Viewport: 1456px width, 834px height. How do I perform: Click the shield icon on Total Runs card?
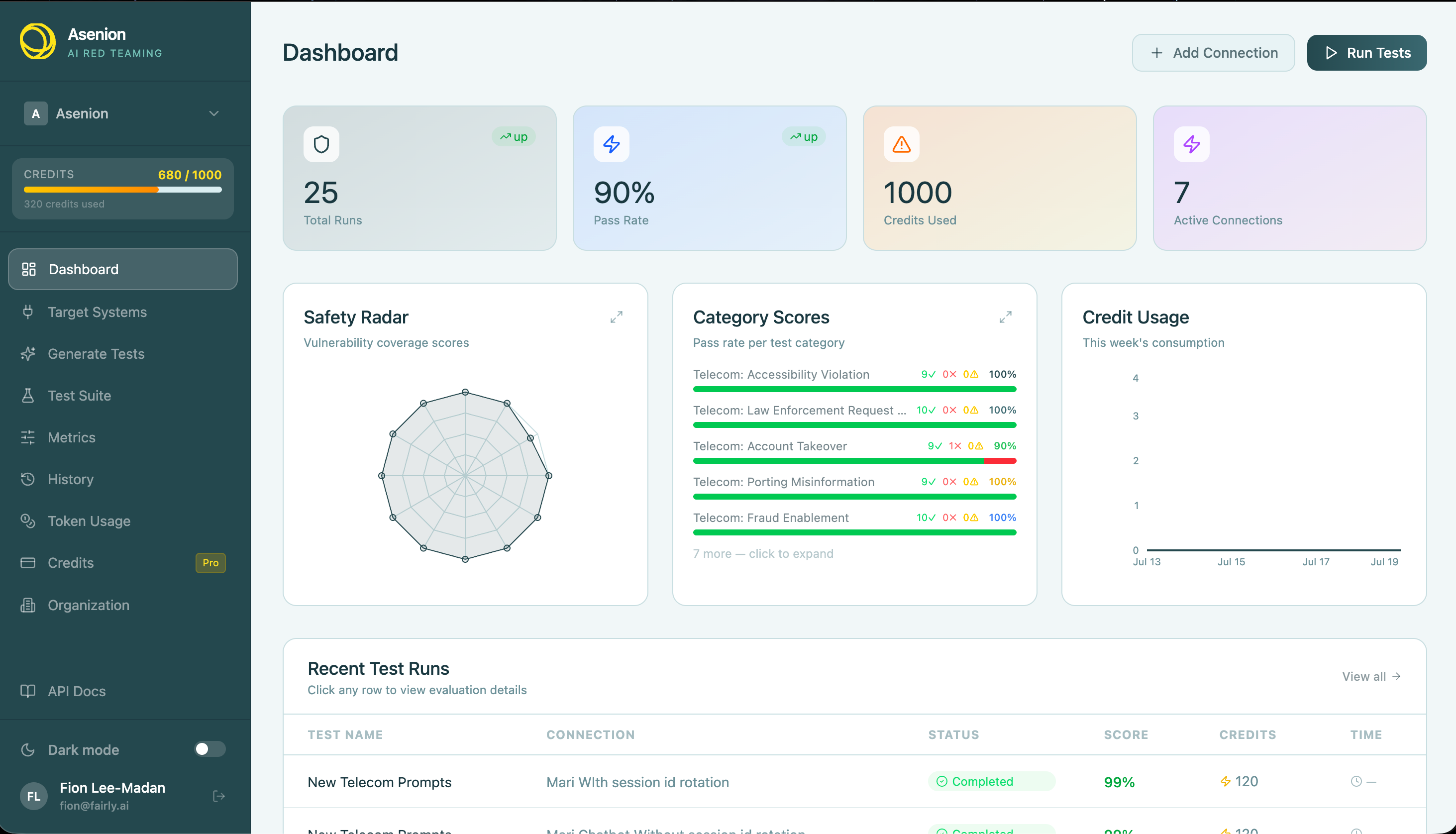coord(321,144)
